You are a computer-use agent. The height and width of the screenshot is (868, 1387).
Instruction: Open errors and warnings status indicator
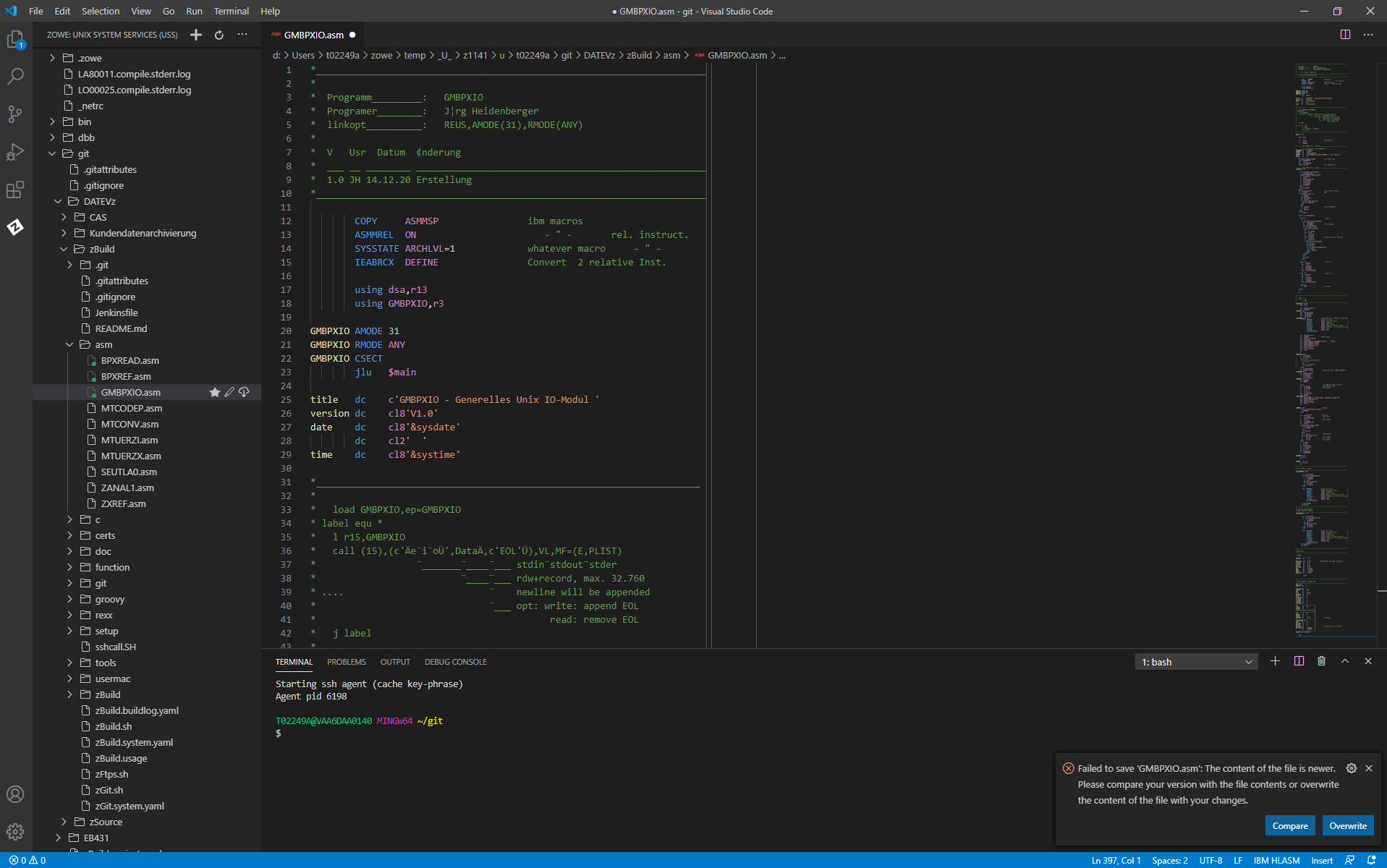pos(27,860)
